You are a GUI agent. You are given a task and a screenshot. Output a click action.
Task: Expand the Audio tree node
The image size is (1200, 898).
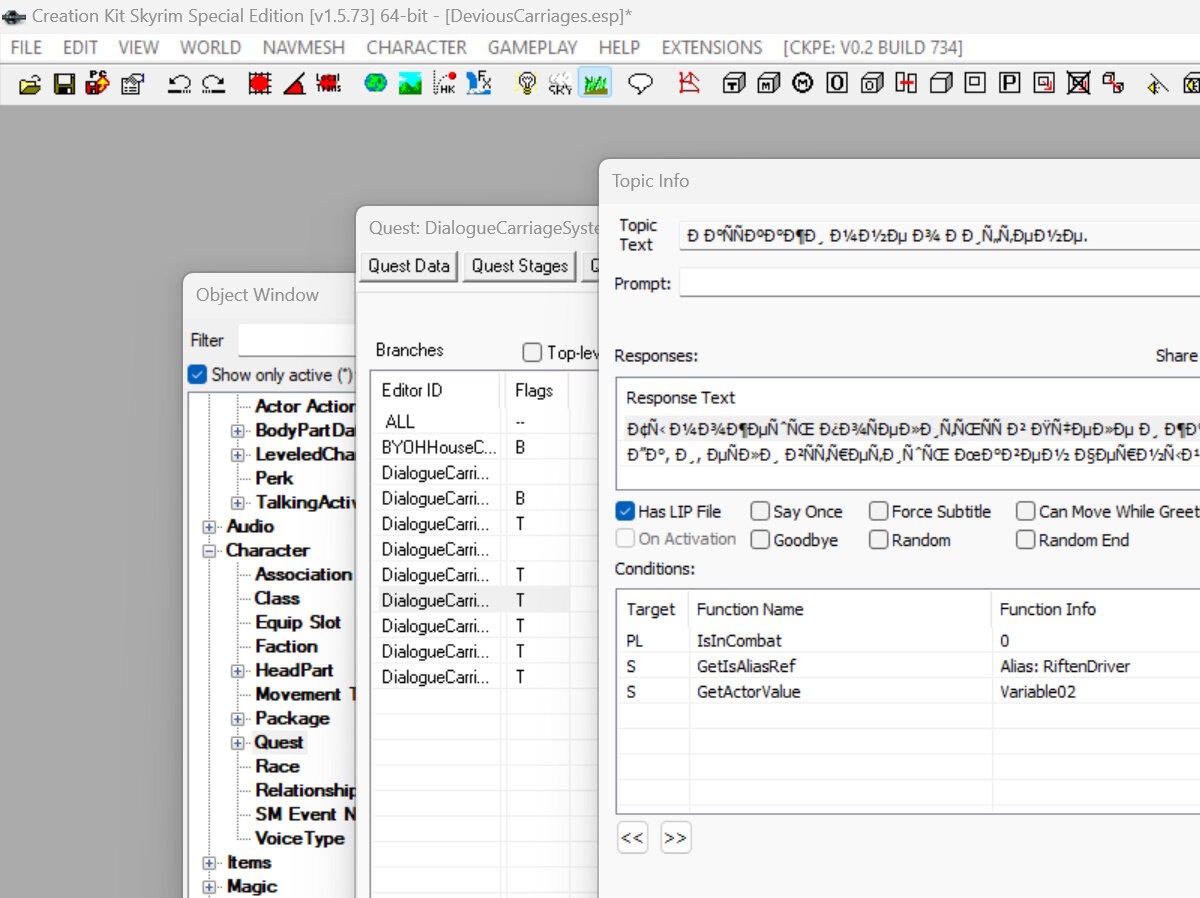(x=210, y=527)
